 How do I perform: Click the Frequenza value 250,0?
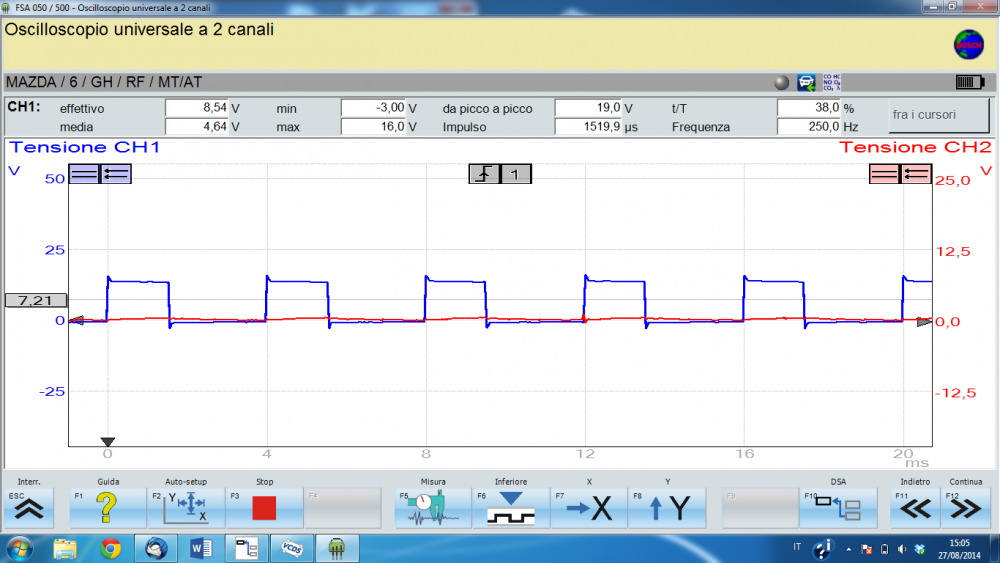click(809, 126)
